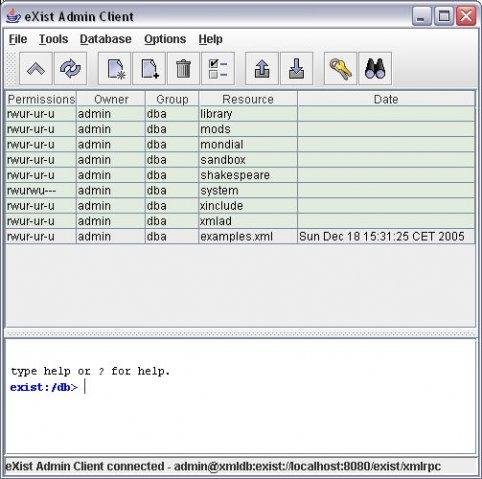Click the Date column header
The height and width of the screenshot is (479, 482).
[x=386, y=99]
